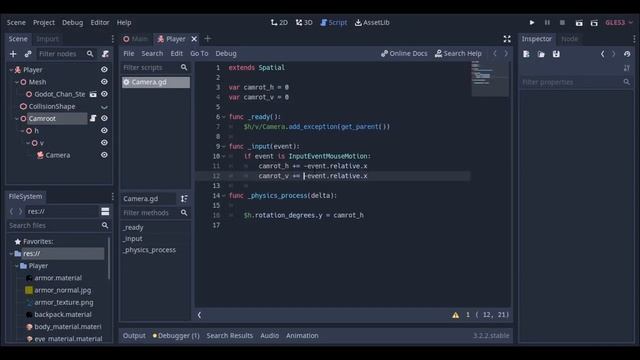The width and height of the screenshot is (640, 360).
Task: Jump to the _physics_process method
Action: coord(149,250)
